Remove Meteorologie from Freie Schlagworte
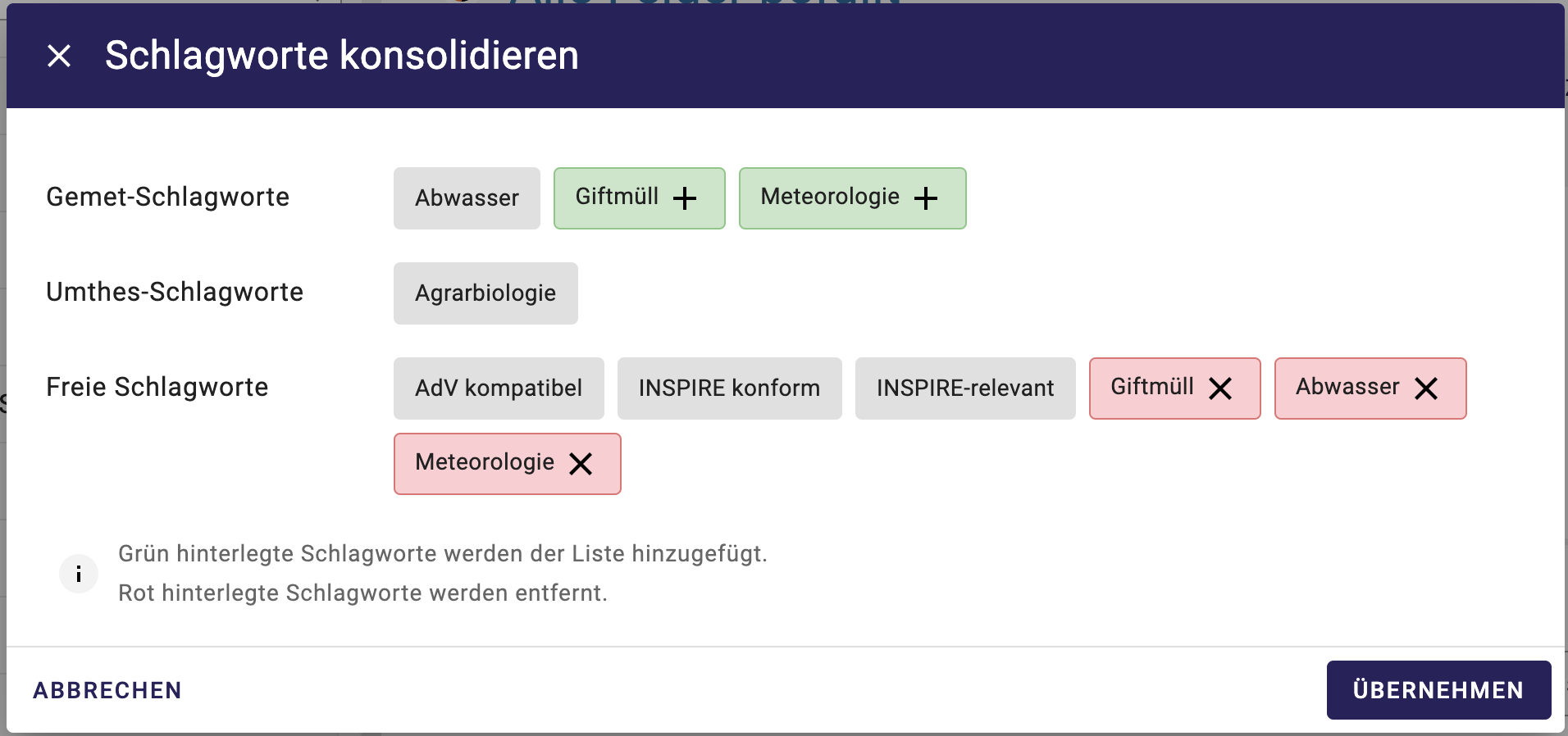1568x736 pixels. click(581, 464)
